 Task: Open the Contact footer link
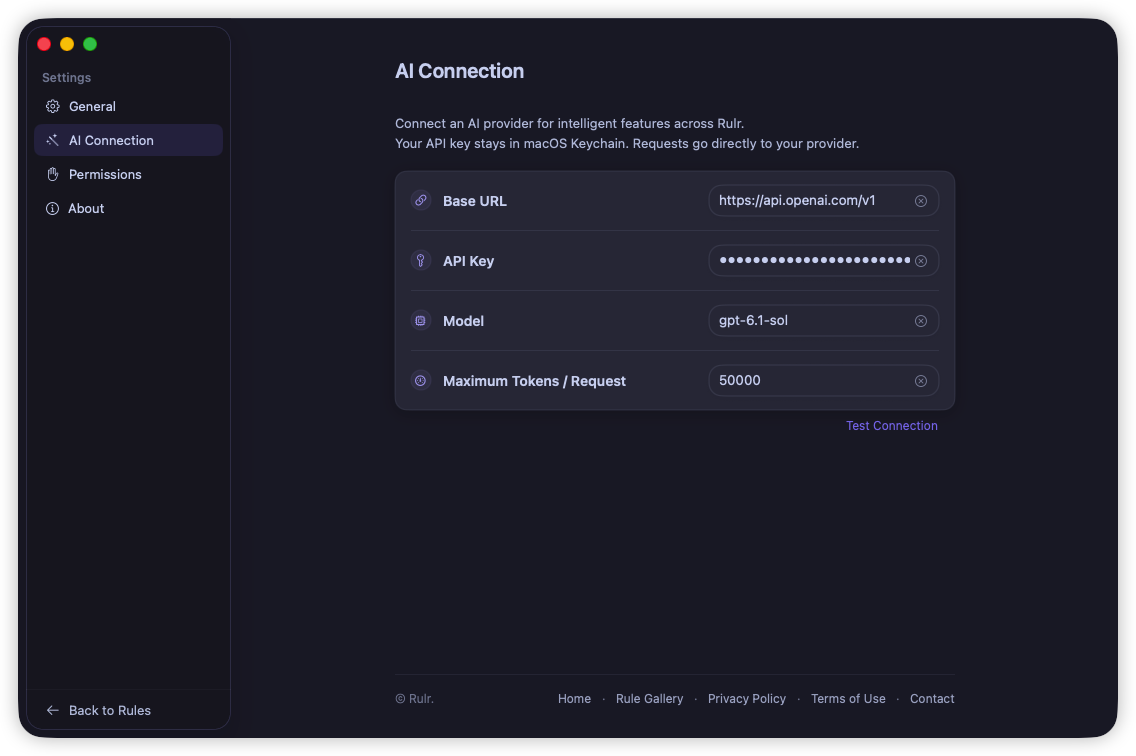(932, 699)
